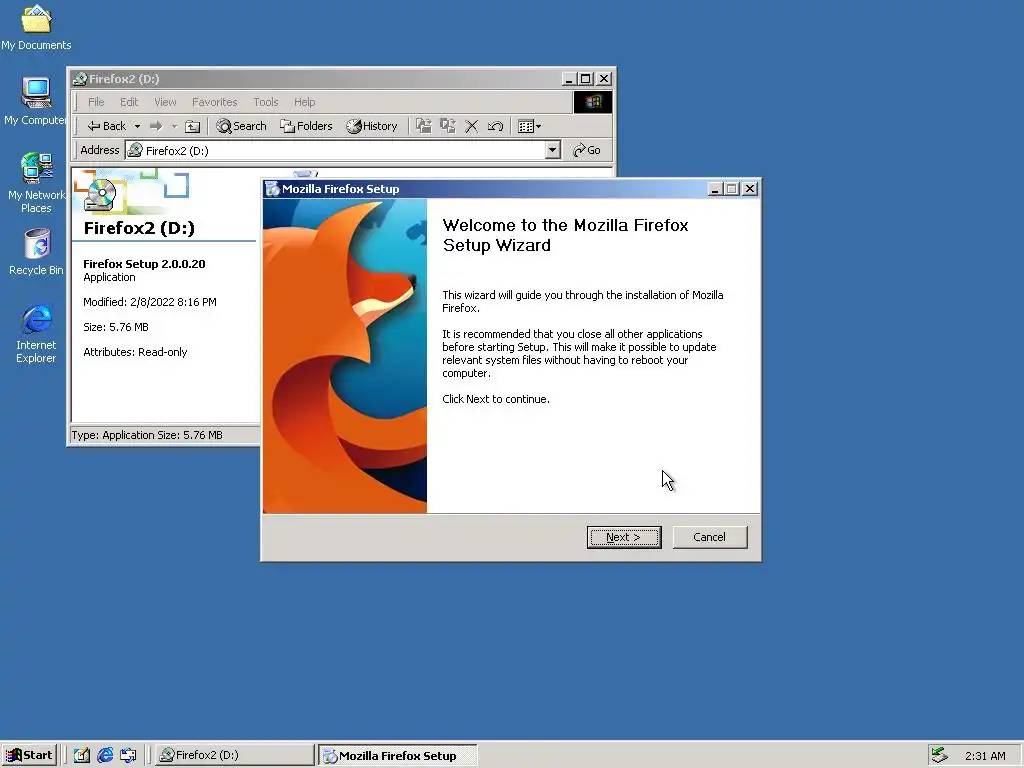Close the Mozilla Firefox Setup window

(750, 189)
